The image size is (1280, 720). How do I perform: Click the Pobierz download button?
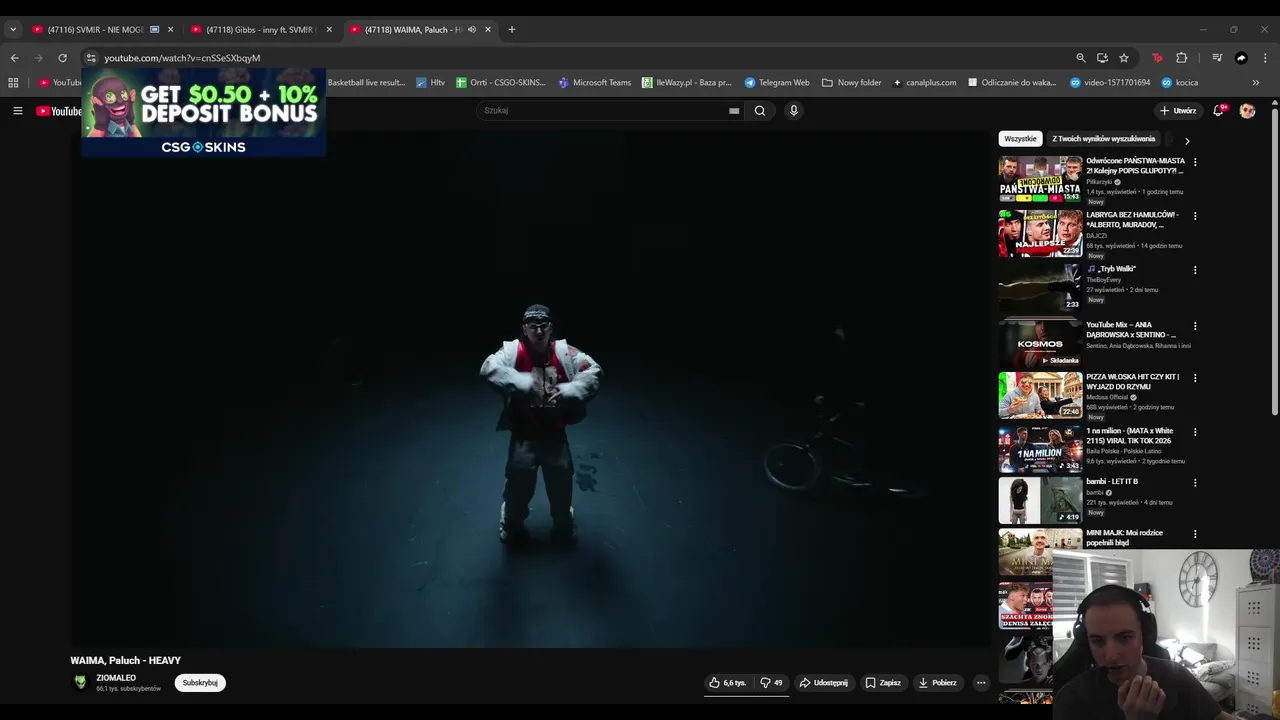pyautogui.click(x=938, y=683)
